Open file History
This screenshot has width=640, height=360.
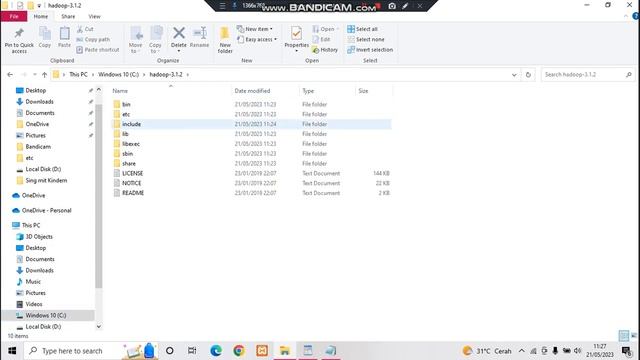click(x=325, y=50)
